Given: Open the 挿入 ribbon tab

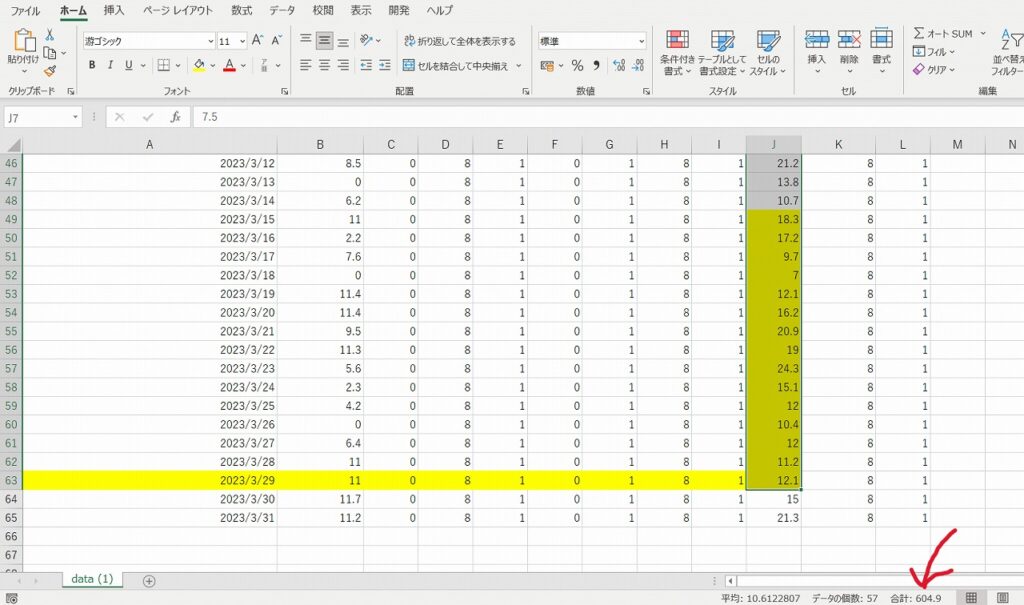Looking at the screenshot, I should 114,10.
